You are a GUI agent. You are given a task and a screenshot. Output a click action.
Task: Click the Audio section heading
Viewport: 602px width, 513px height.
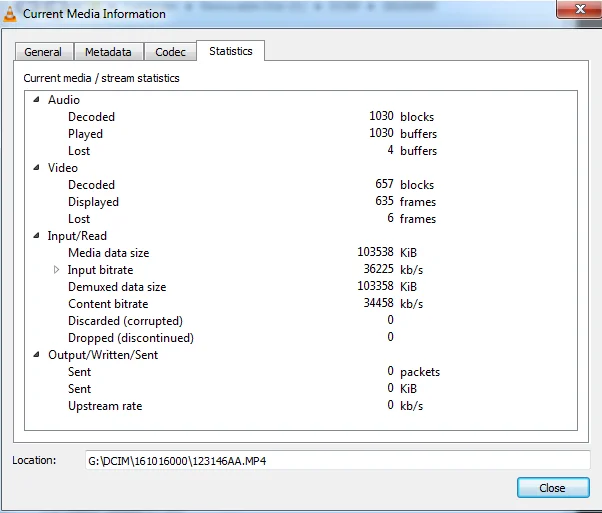pos(64,100)
